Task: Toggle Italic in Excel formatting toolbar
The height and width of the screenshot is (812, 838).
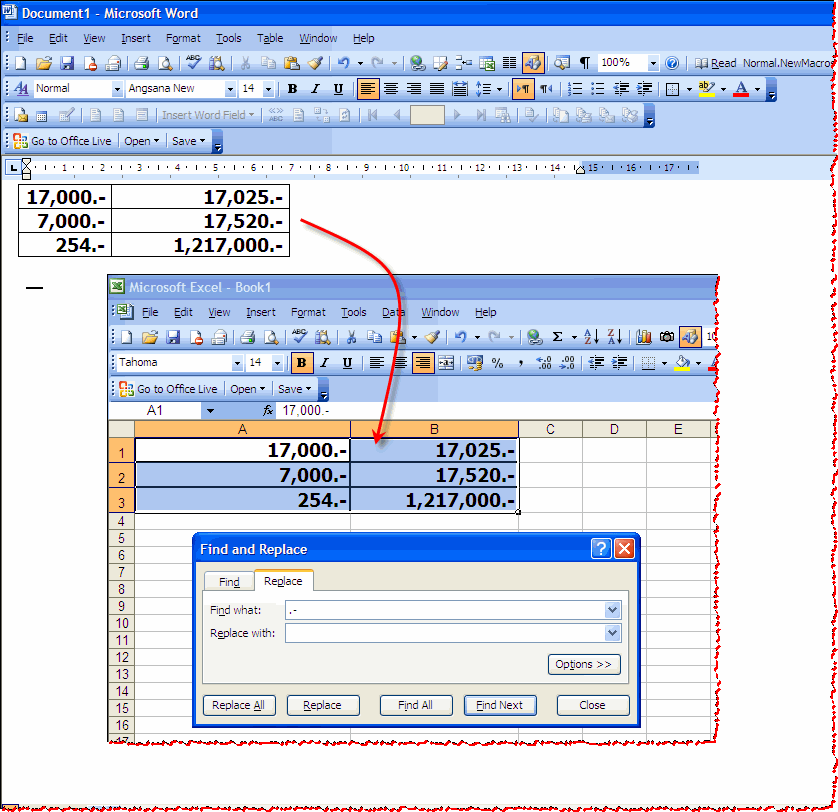Action: click(x=324, y=363)
